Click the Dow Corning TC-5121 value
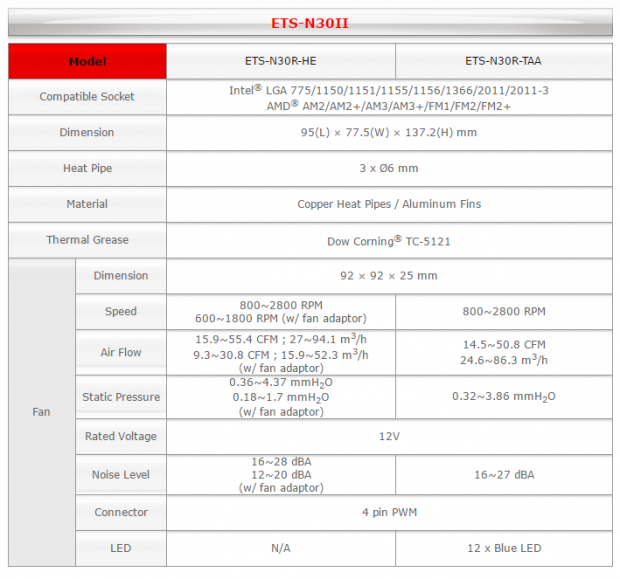The width and height of the screenshot is (620, 579). 389,241
